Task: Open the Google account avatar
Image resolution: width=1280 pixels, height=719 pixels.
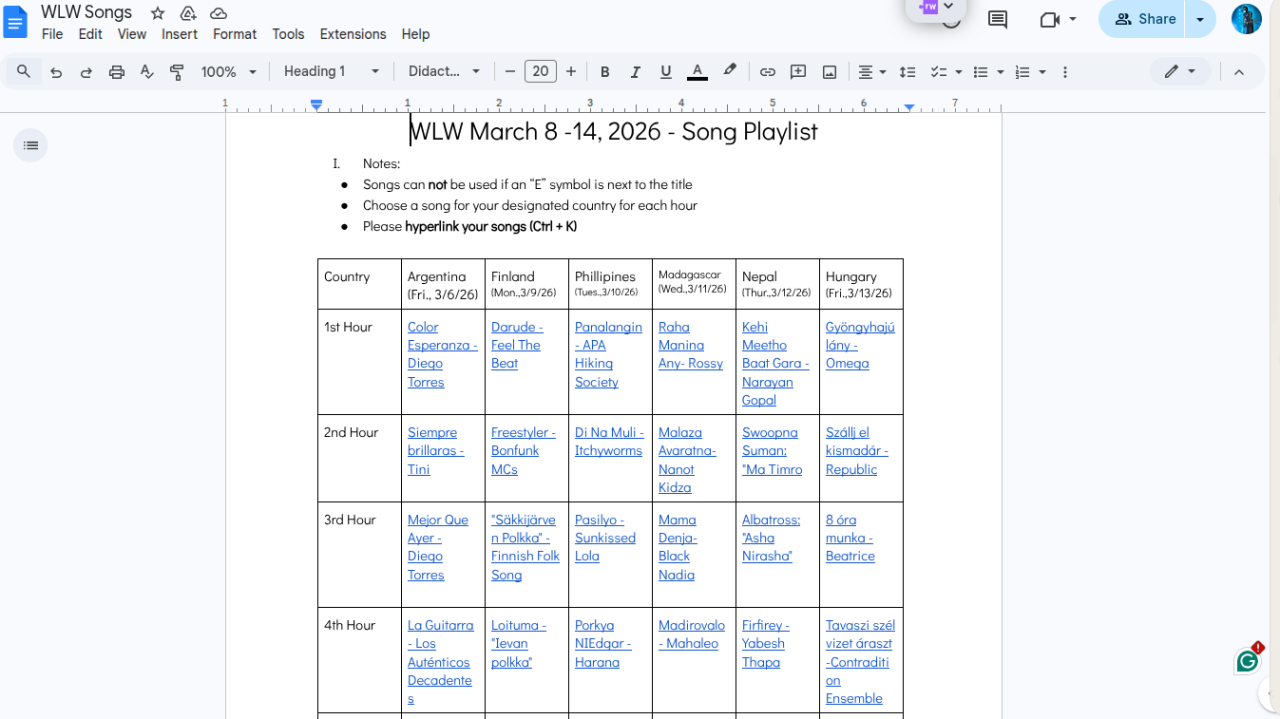Action: [1246, 19]
